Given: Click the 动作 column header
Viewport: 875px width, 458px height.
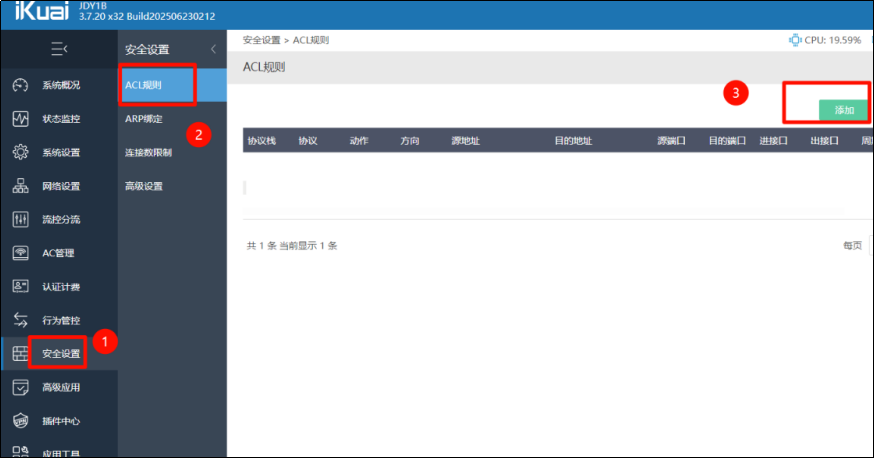Looking at the screenshot, I should (359, 141).
